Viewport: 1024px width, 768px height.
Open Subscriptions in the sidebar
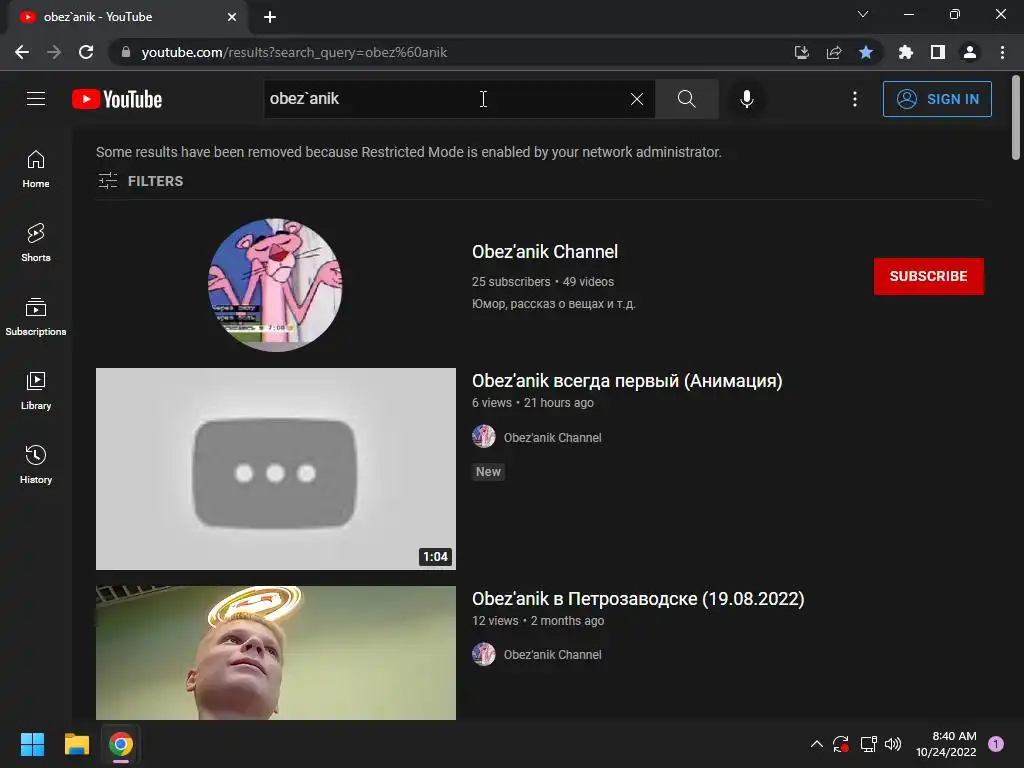tap(36, 317)
